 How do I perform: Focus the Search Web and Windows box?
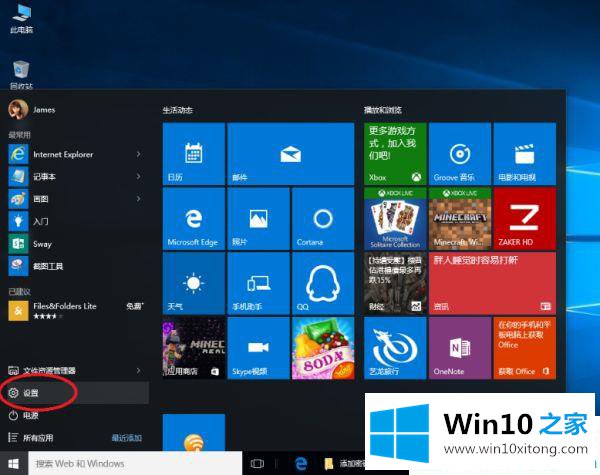click(x=135, y=464)
